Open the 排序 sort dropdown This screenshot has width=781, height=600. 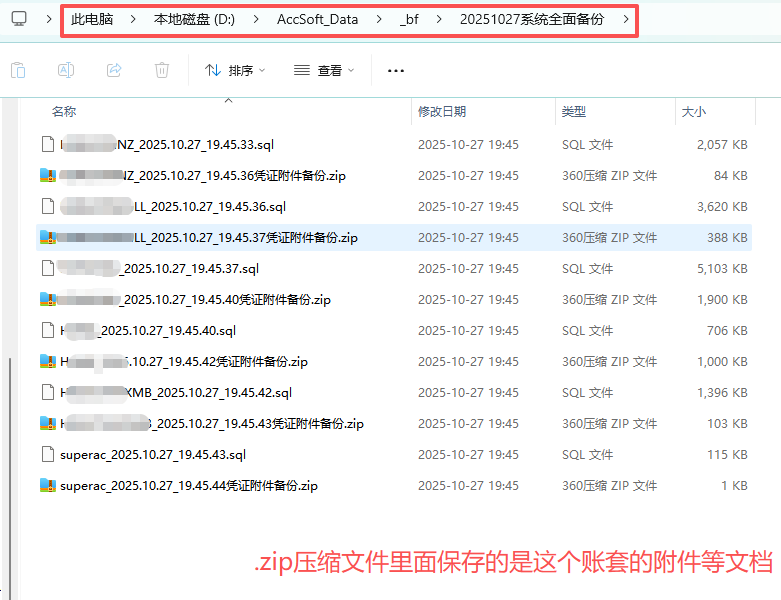click(235, 71)
